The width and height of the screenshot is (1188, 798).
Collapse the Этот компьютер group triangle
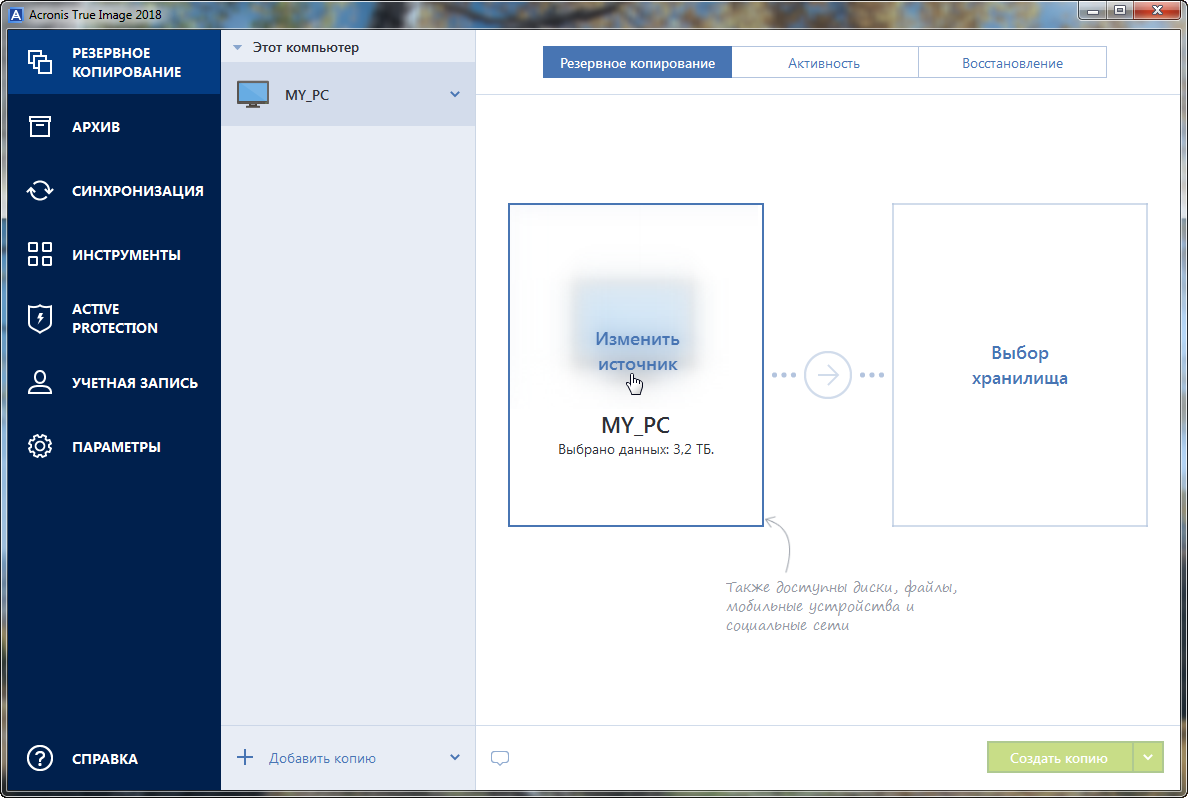coord(237,48)
